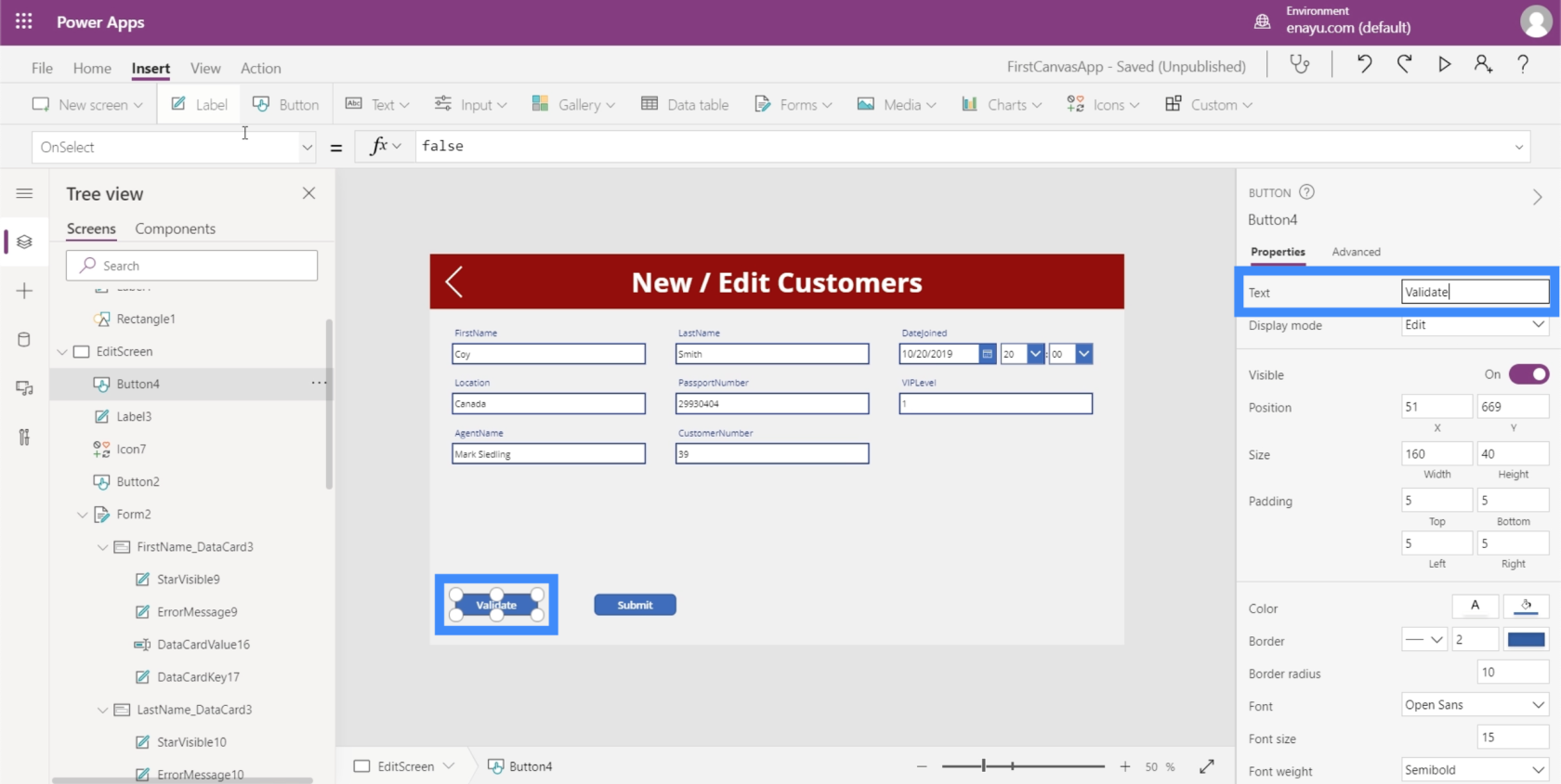The width and height of the screenshot is (1561, 784).
Task: Click the Border radius input field
Action: click(x=1513, y=673)
